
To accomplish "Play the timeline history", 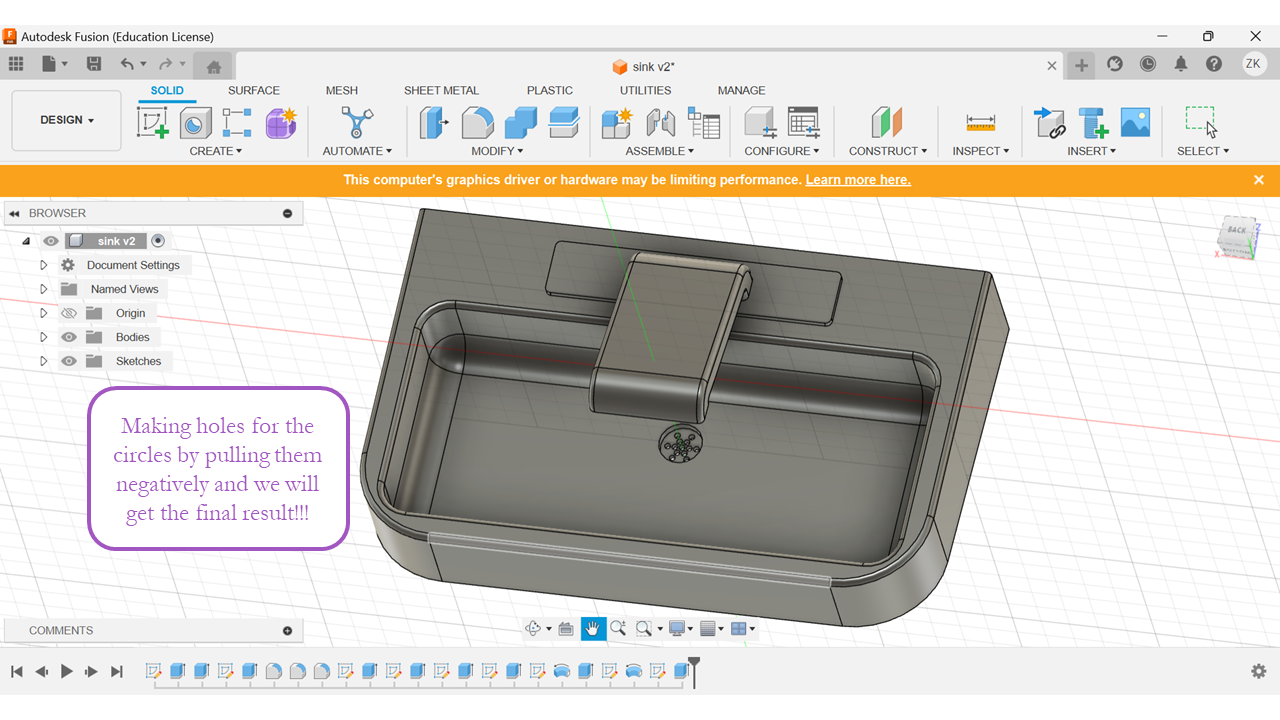I will (x=67, y=671).
